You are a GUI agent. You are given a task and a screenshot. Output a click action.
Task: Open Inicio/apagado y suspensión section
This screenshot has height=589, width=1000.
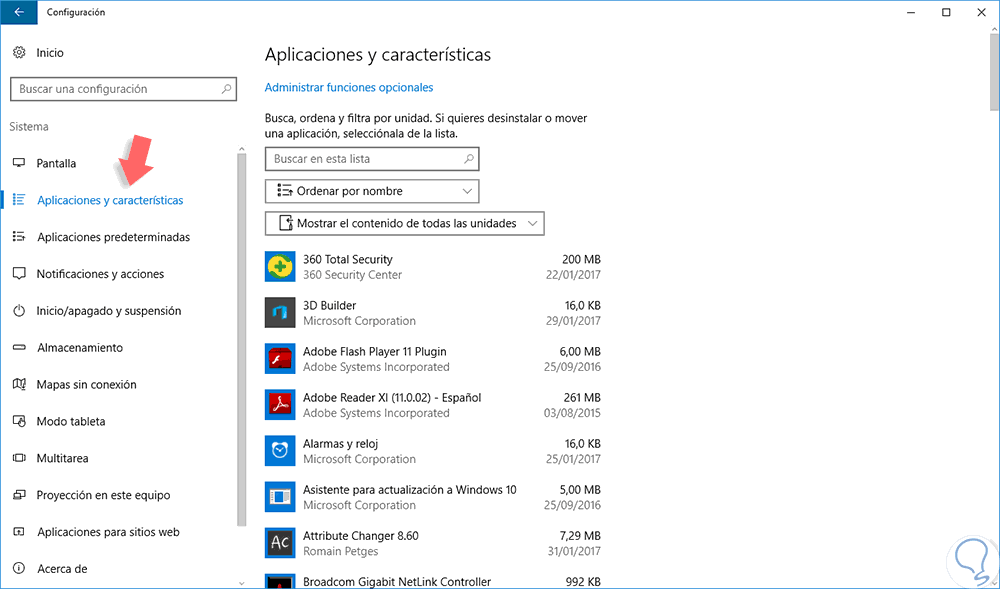[108, 311]
